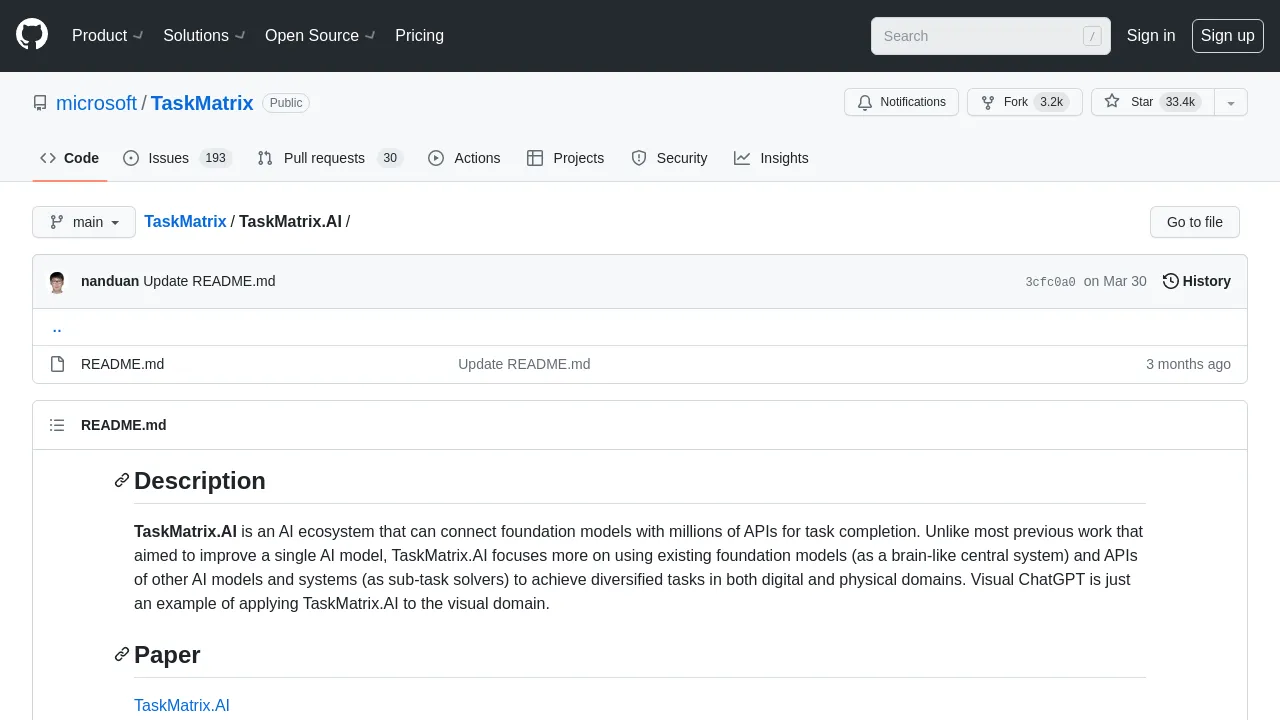Click the TaskMatrix breadcrumb link
This screenshot has height=720, width=1280.
tap(185, 222)
